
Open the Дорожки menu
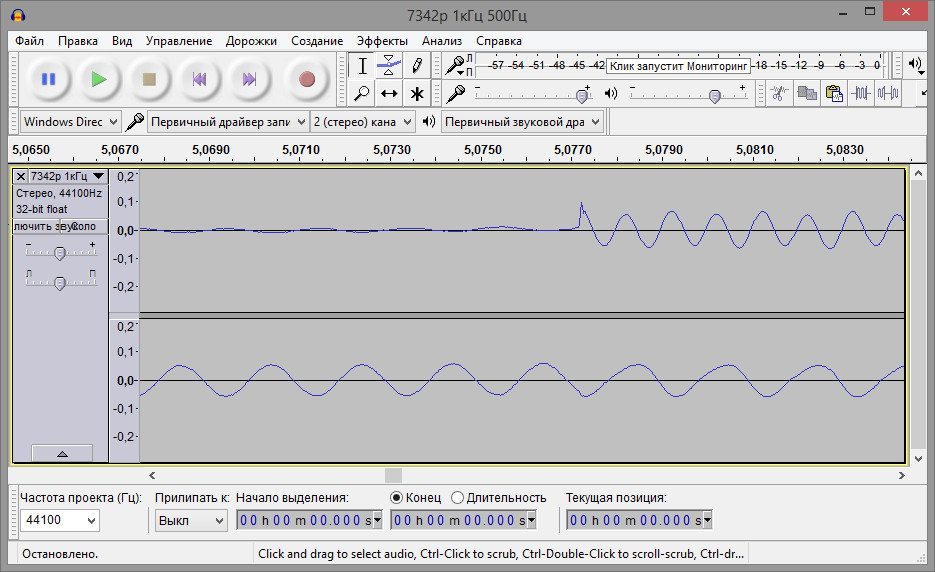(251, 41)
